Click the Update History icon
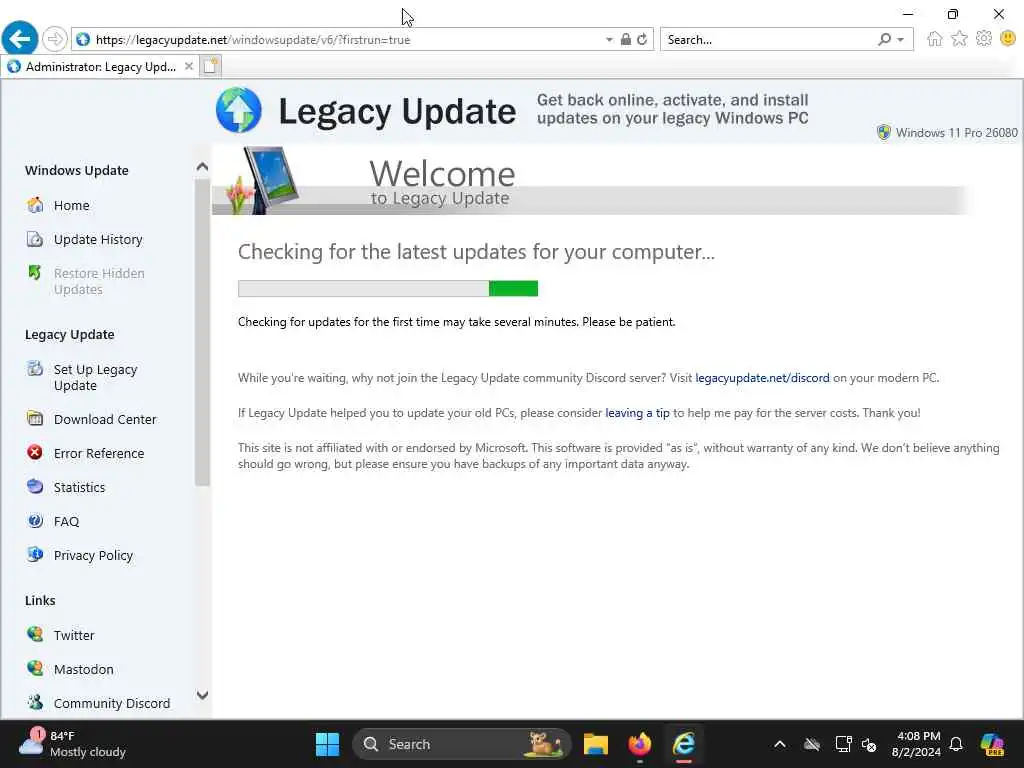The height and width of the screenshot is (768, 1024). (35, 239)
